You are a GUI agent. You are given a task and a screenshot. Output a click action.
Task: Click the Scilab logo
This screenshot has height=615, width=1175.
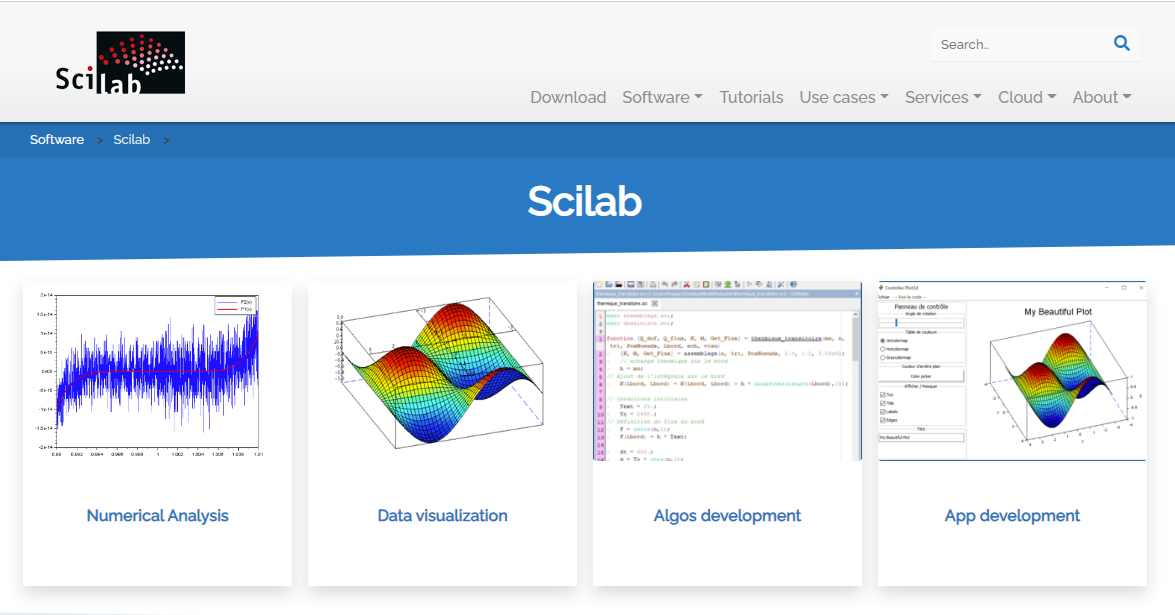tap(120, 63)
